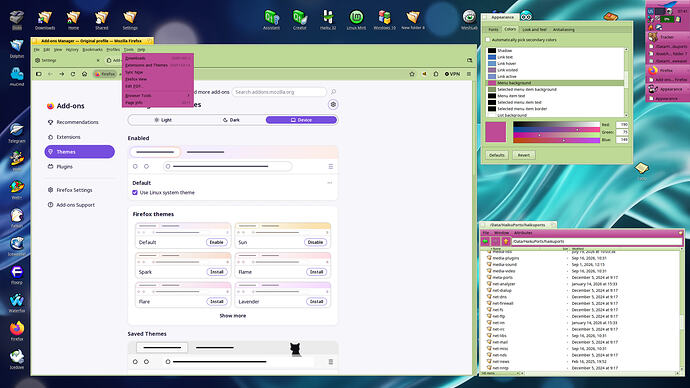Open the Firefox desktop icon

(17, 331)
